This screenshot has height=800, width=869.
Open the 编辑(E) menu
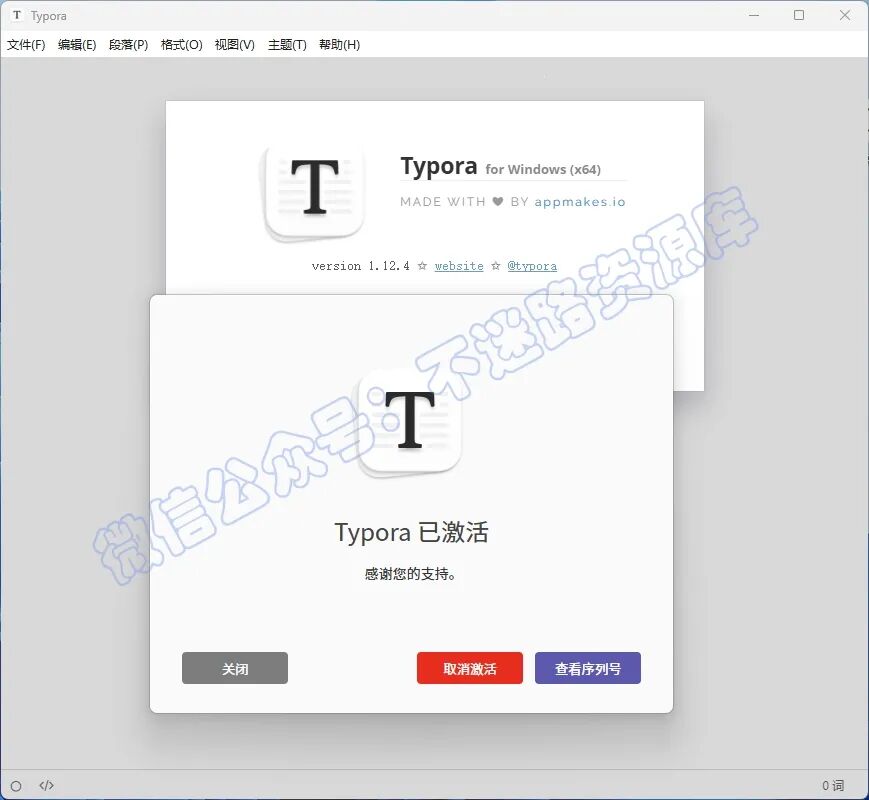pyautogui.click(x=77, y=45)
